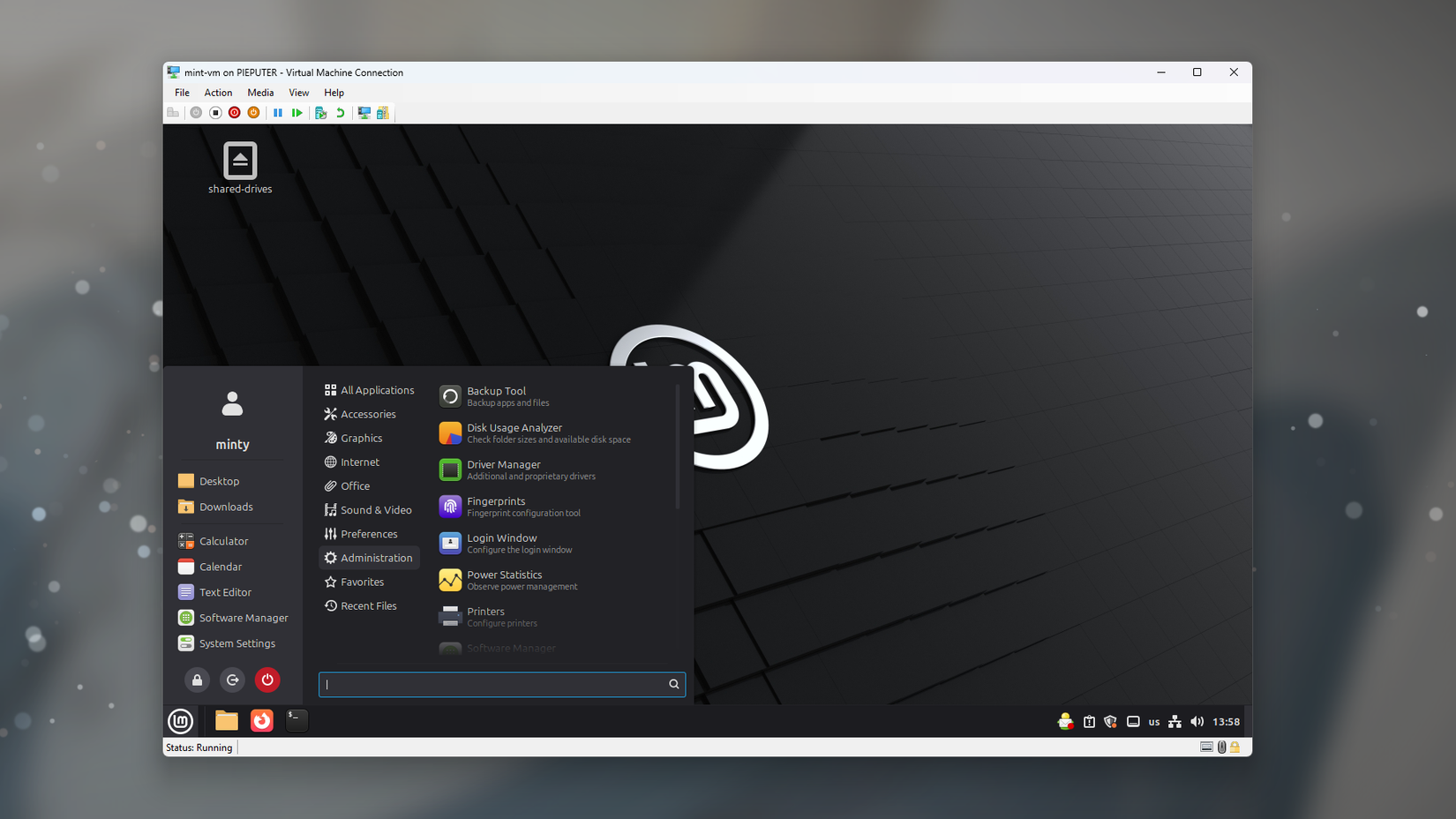Image resolution: width=1456 pixels, height=819 pixels.
Task: Revert the VM with the green revert arrow icon
Action: click(341, 113)
